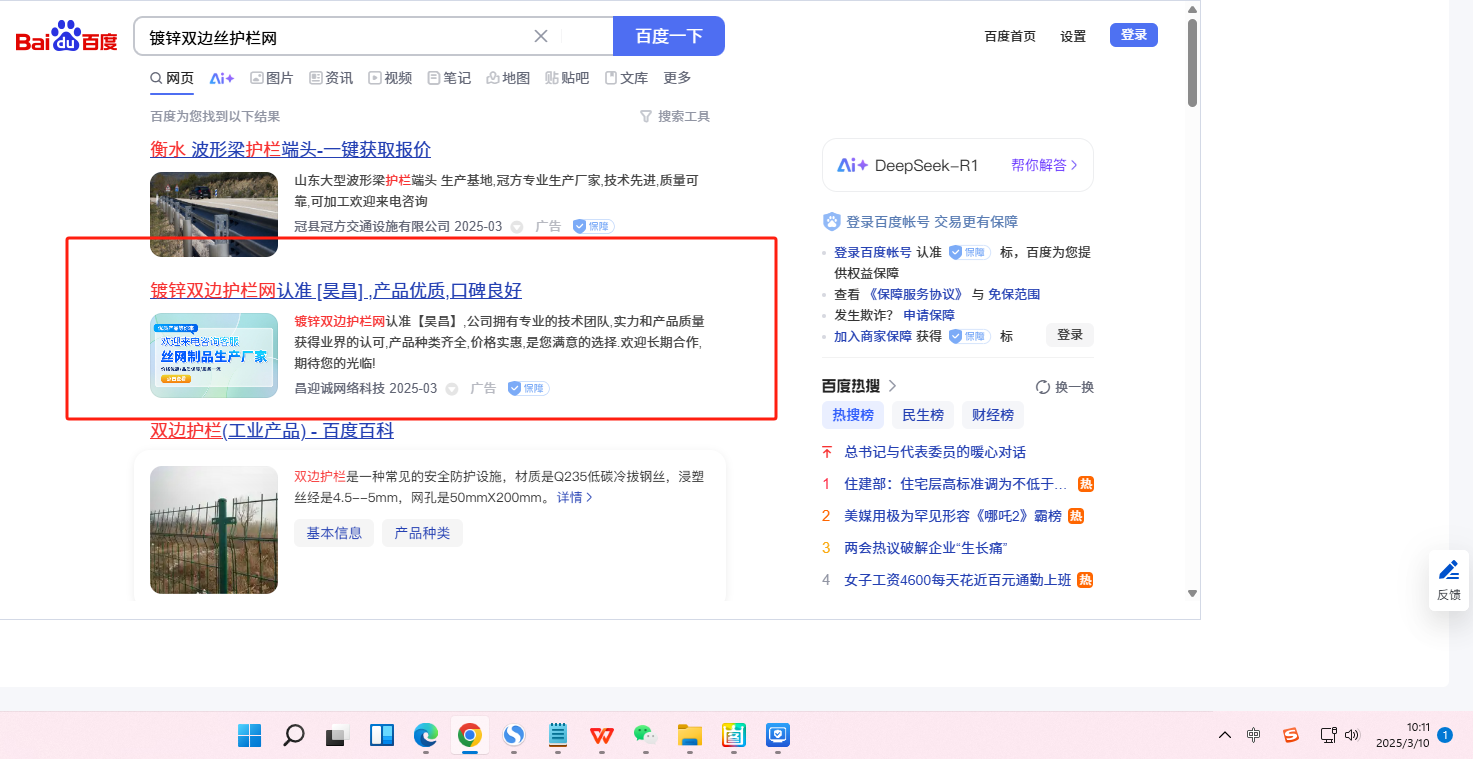Clear the search box with the X icon
1473x759 pixels.
tap(541, 36)
